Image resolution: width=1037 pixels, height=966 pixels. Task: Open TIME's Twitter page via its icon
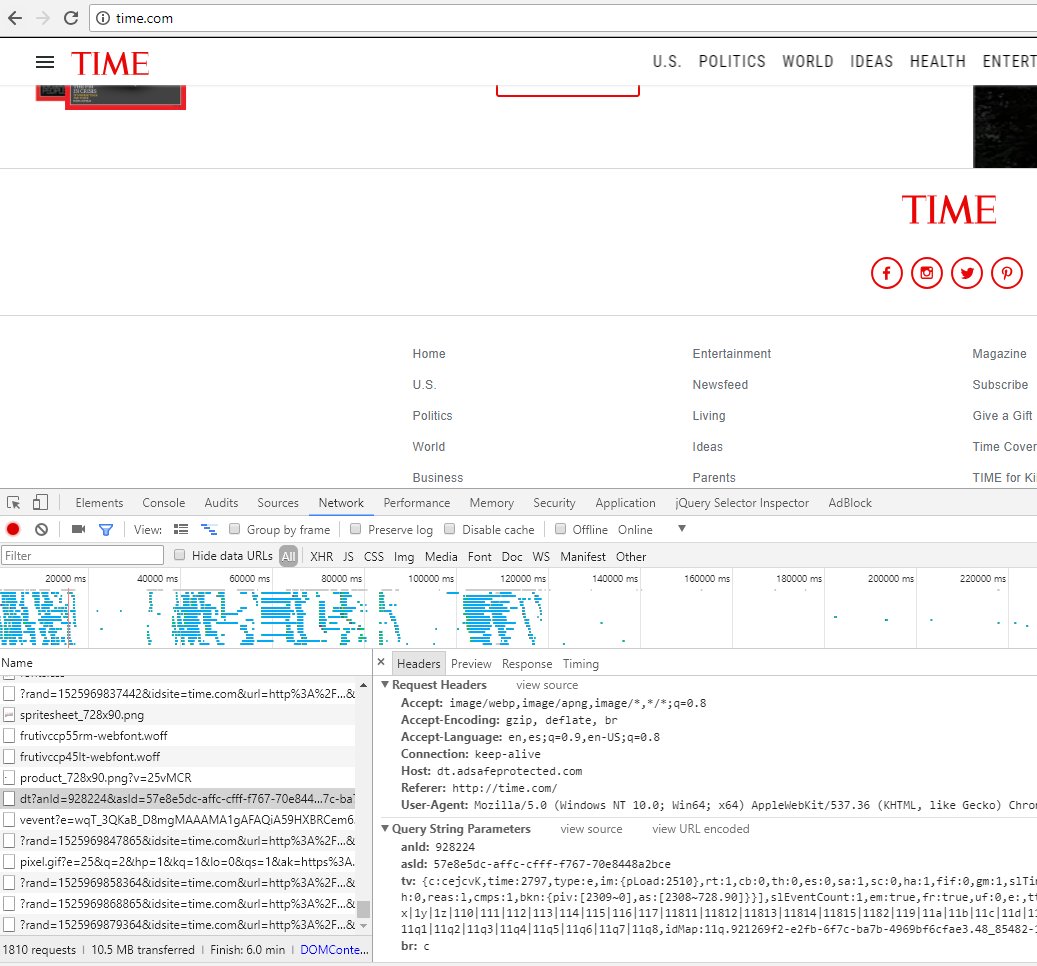(x=967, y=272)
